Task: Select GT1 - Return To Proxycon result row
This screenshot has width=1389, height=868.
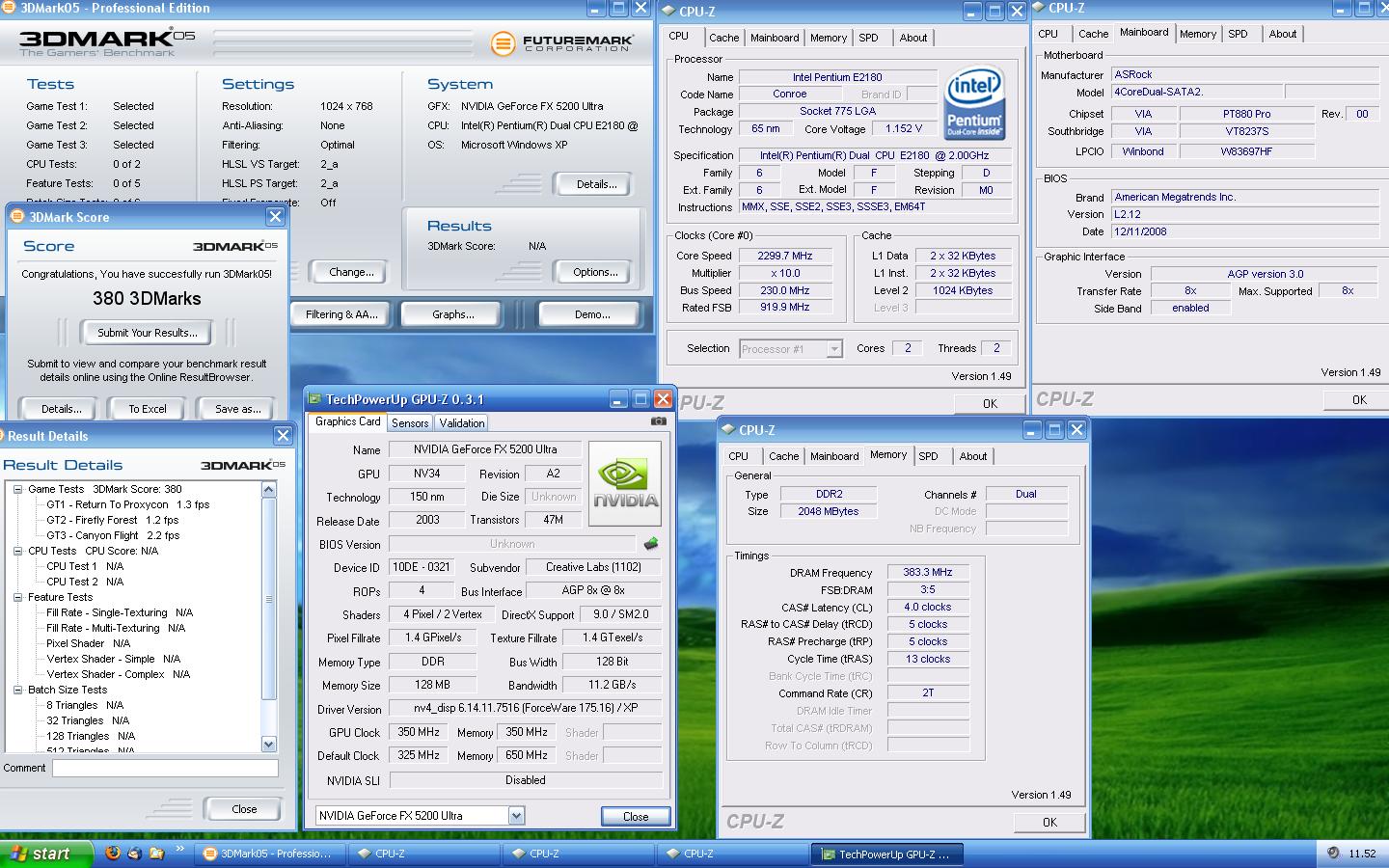Action: (128, 504)
